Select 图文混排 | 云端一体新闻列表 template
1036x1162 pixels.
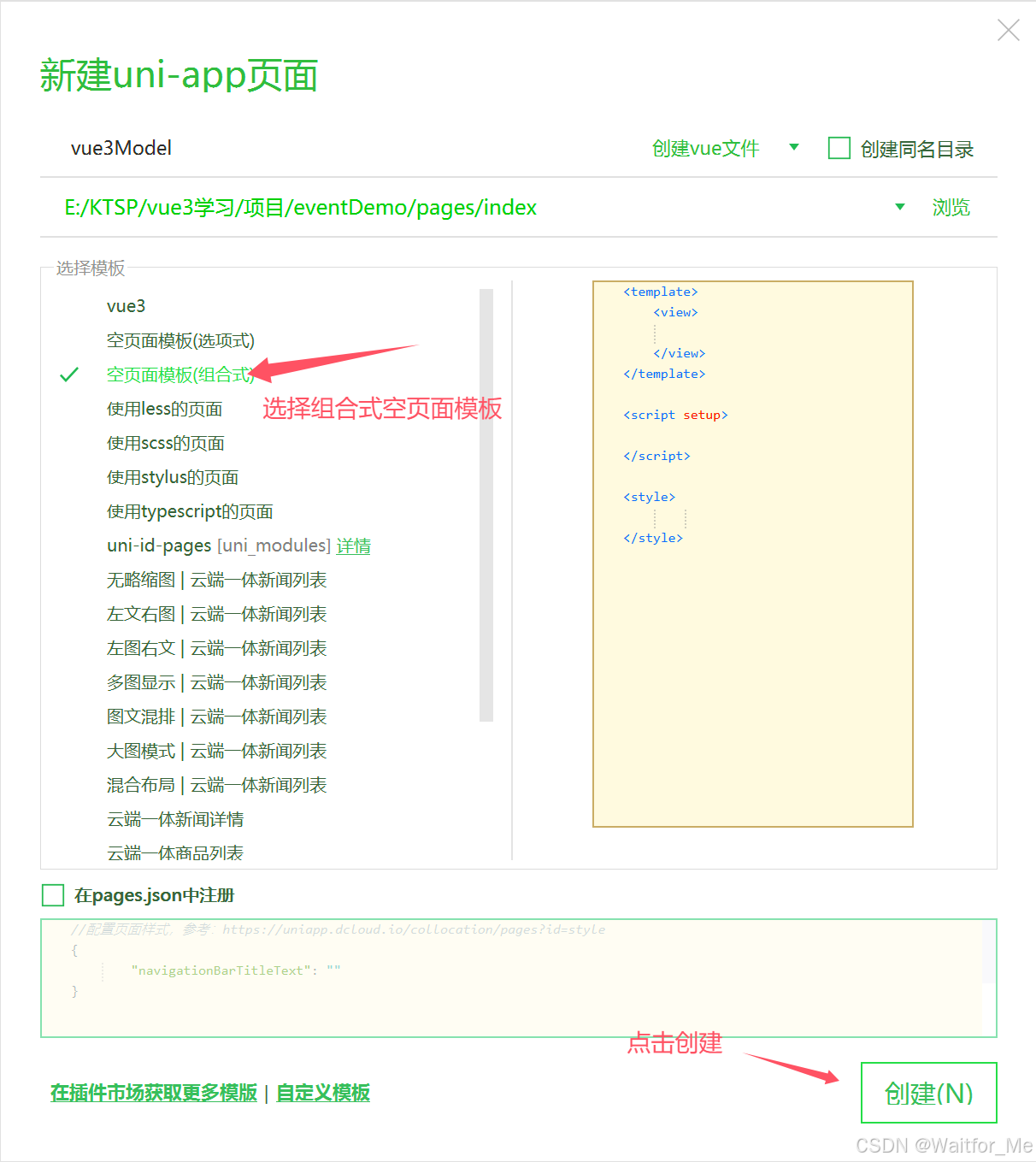[x=216, y=717]
